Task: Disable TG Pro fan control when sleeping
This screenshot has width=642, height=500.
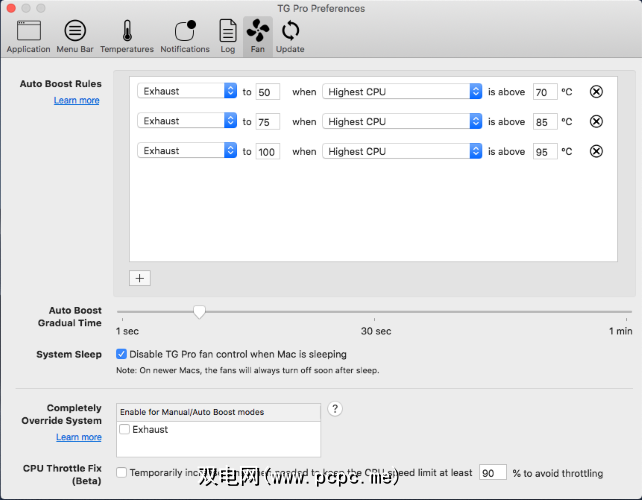Action: (x=122, y=354)
